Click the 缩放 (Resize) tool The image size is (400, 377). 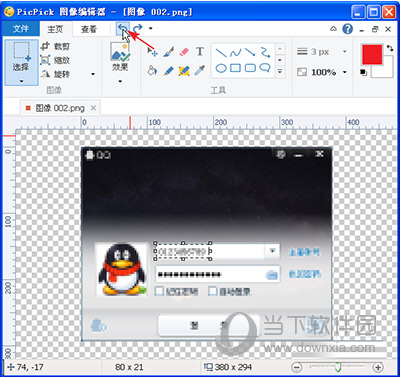[x=55, y=60]
